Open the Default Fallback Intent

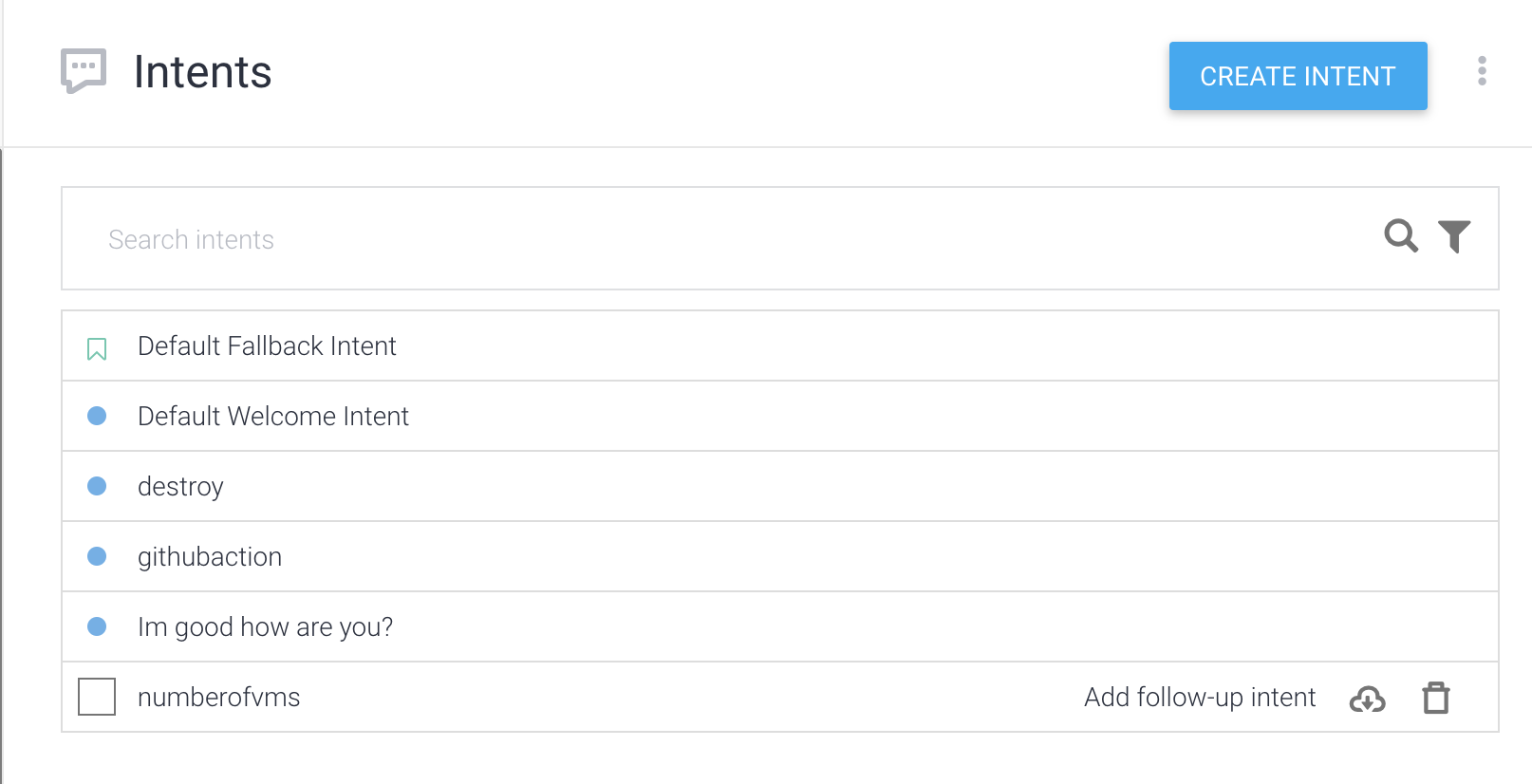267,346
